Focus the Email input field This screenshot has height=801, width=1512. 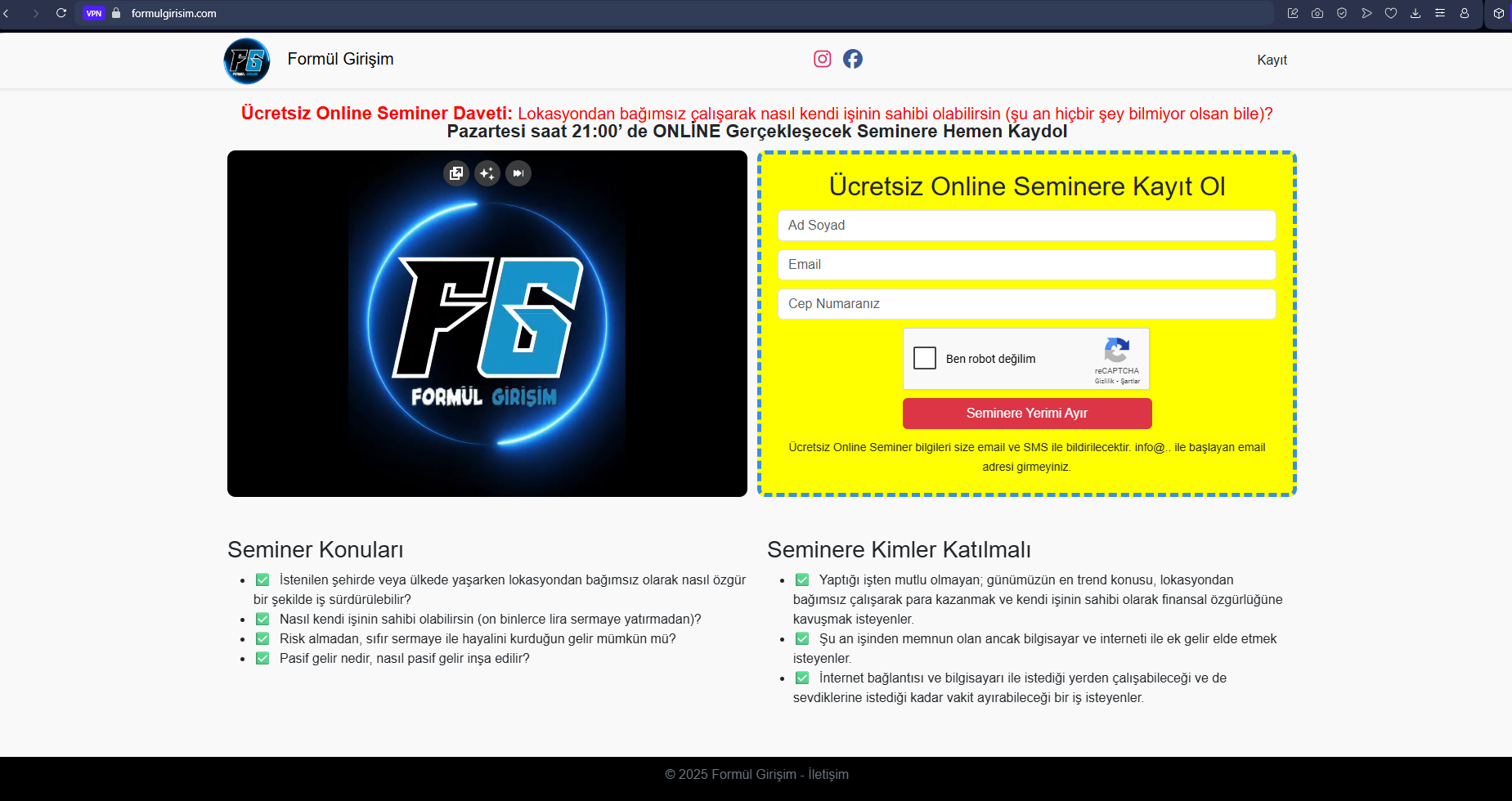click(1026, 265)
